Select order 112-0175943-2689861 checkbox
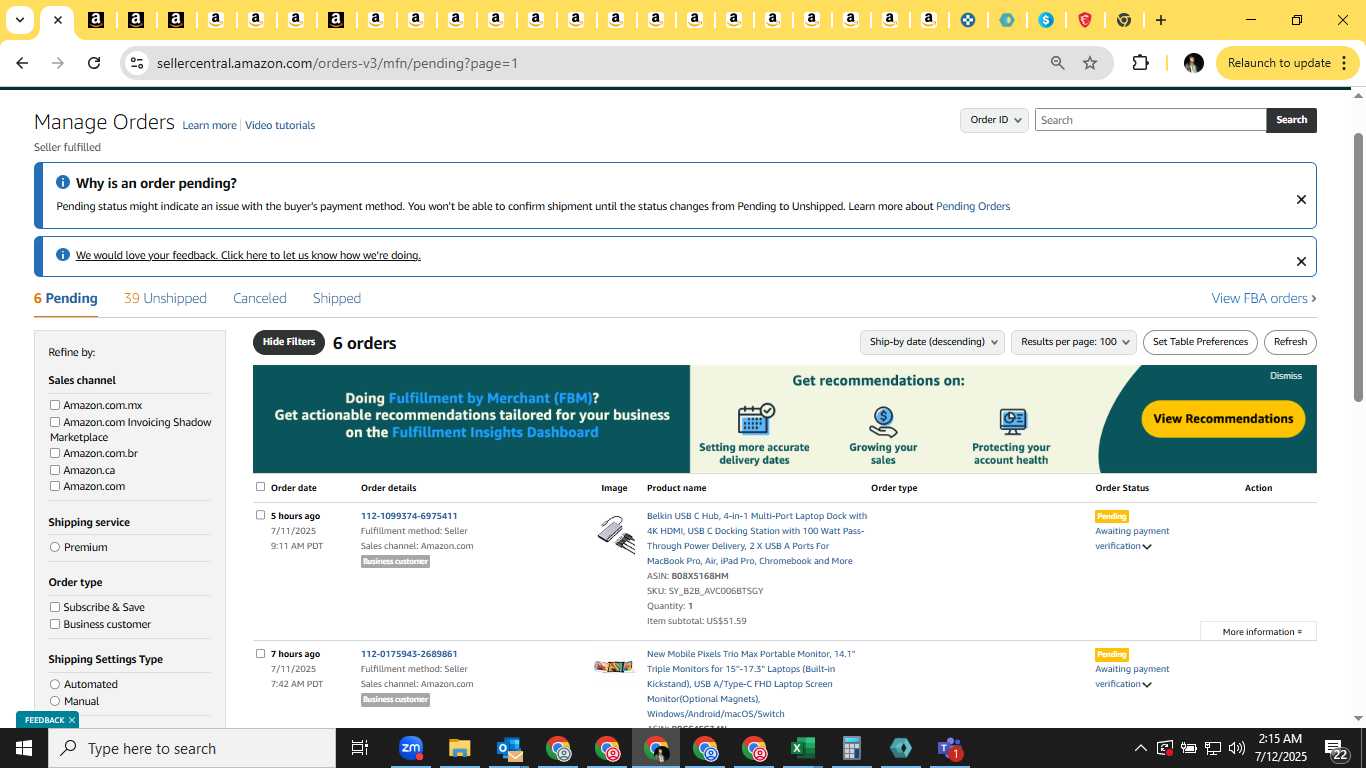This screenshot has width=1366, height=768. 261,653
